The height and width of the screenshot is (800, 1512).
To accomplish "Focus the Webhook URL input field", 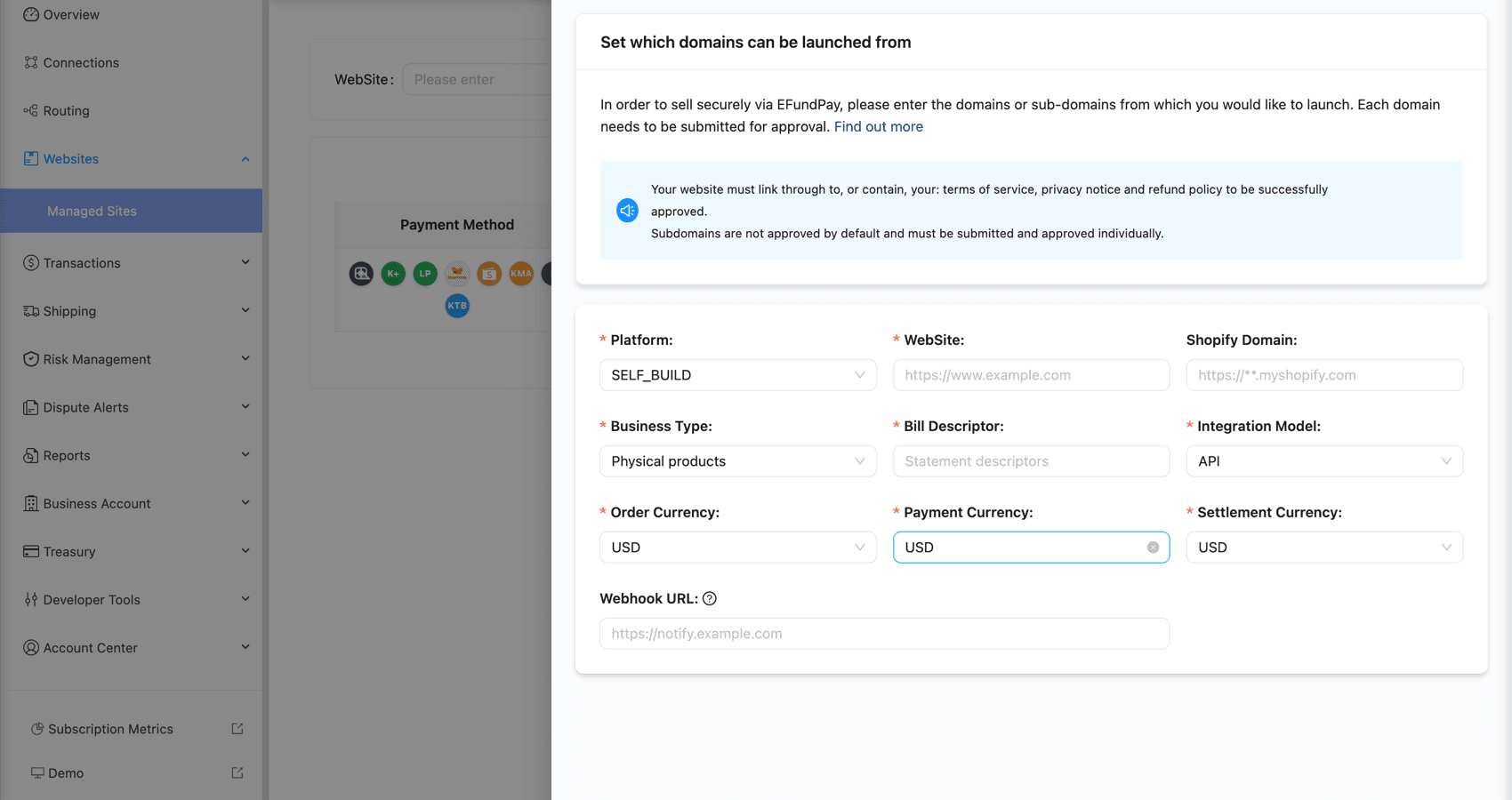I will point(885,634).
